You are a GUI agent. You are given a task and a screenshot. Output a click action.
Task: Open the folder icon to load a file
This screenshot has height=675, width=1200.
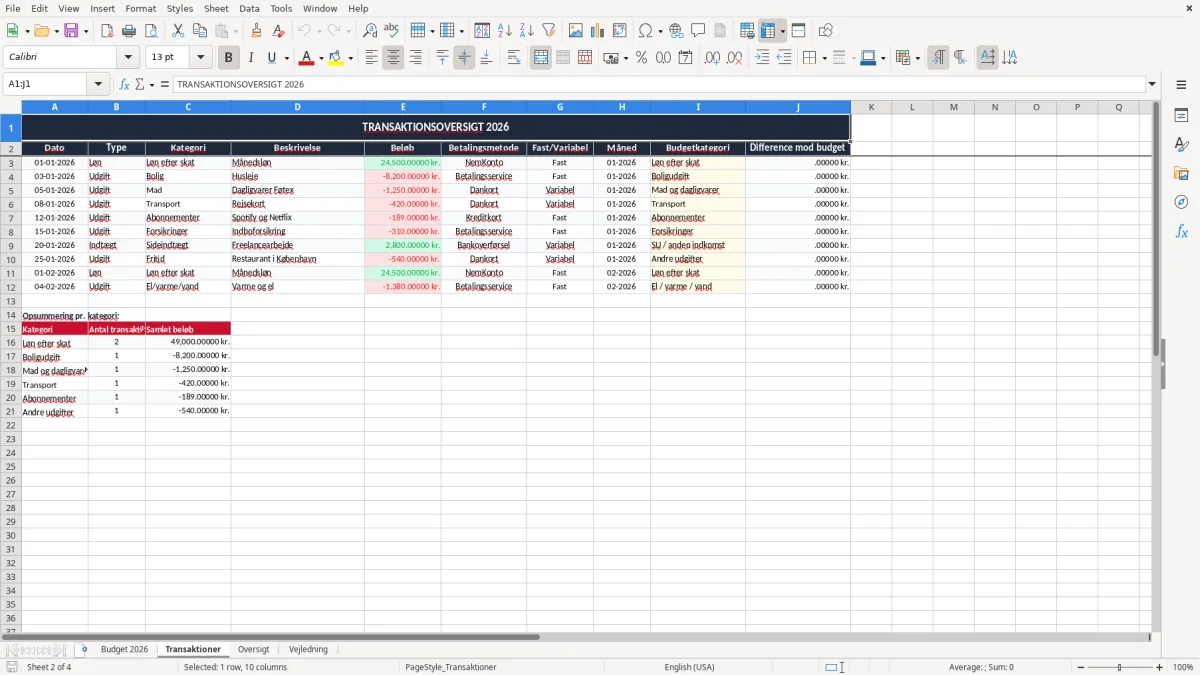point(41,31)
